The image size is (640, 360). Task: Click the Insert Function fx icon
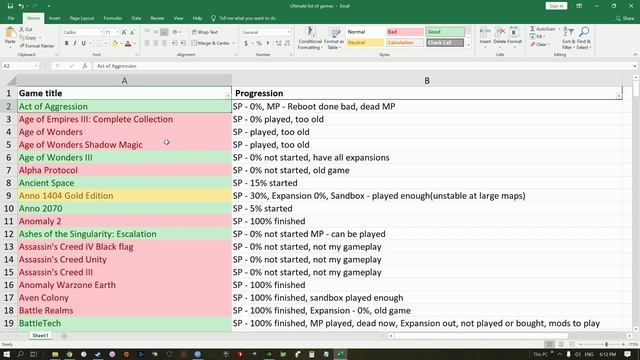pyautogui.click(x=84, y=66)
